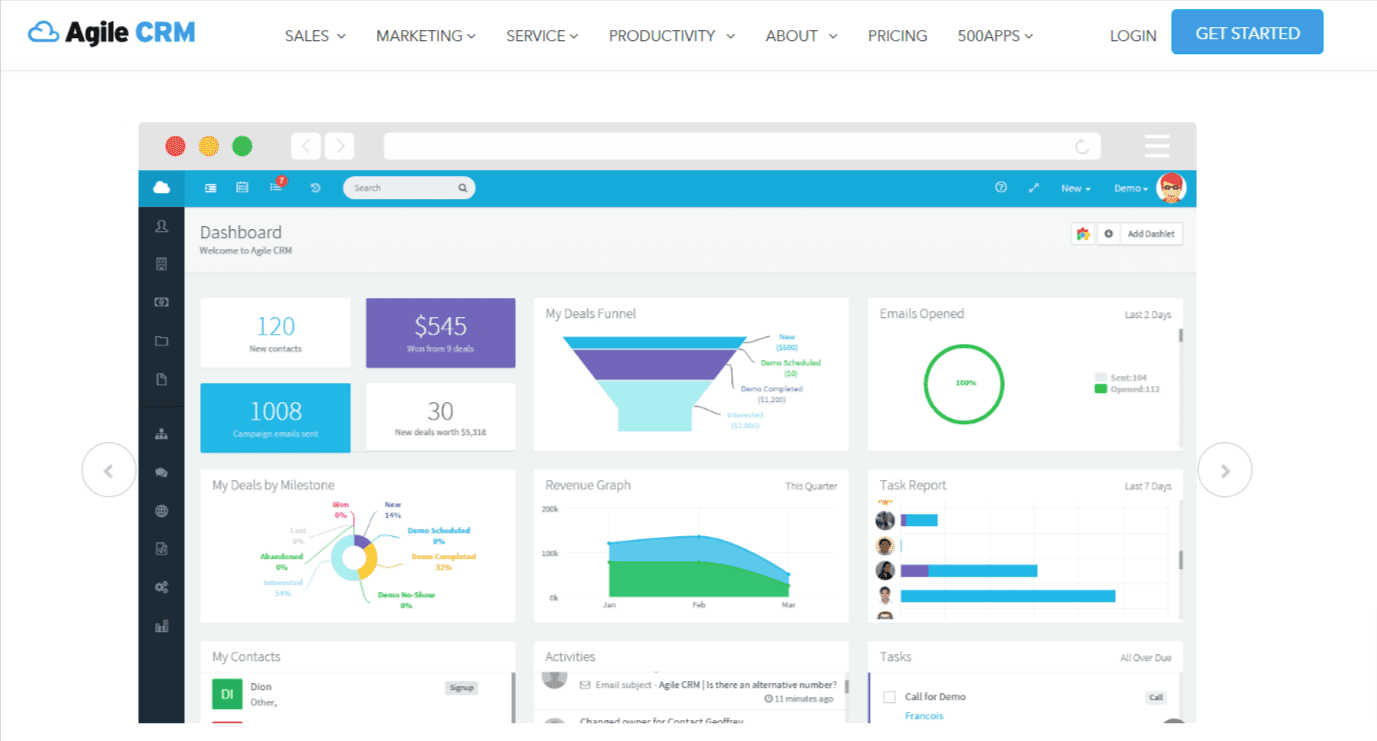Screen dimensions: 1377x741
Task: Click the hamburger menu in mock browser bar
Action: 1157,146
